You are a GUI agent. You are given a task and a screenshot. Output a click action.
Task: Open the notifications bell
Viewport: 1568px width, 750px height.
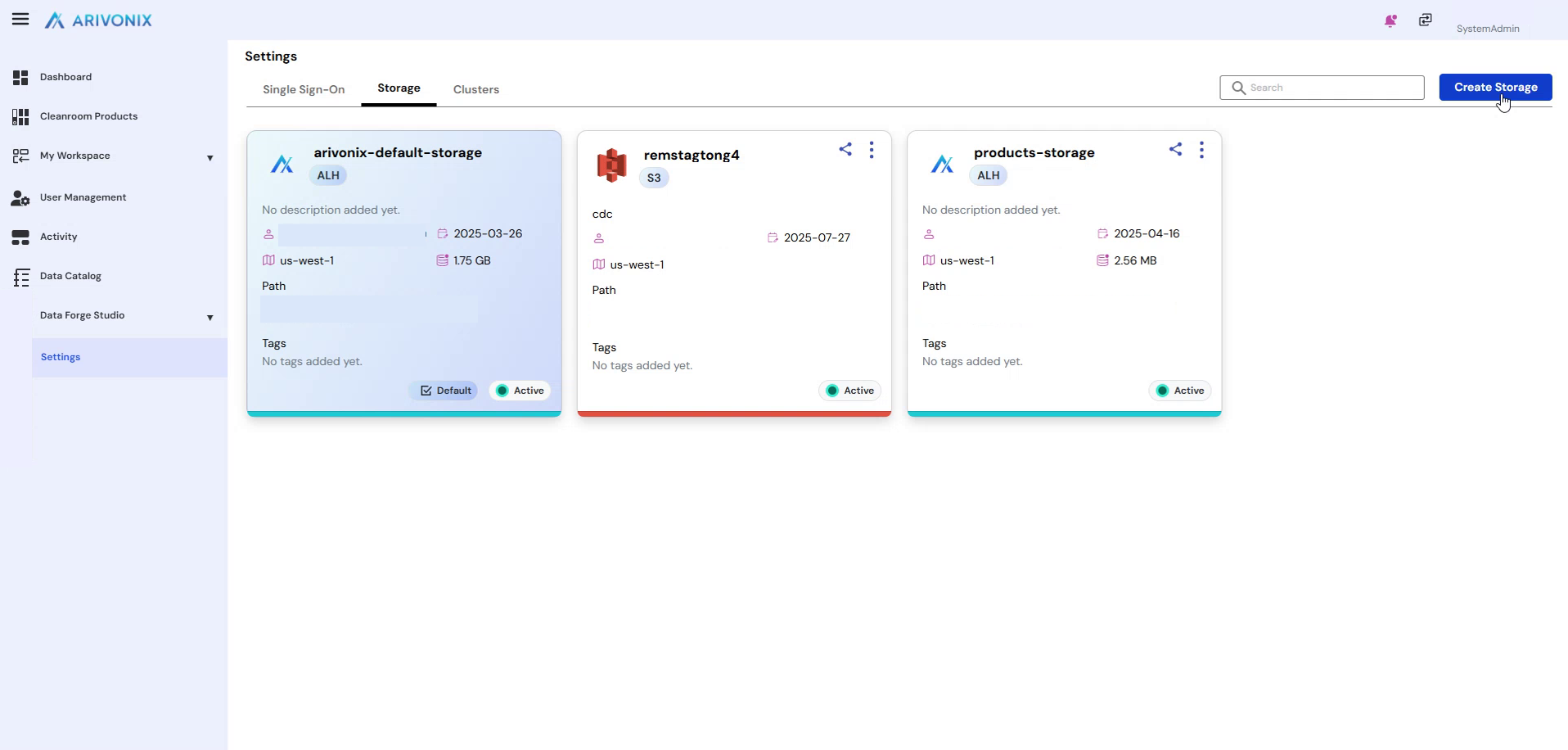(1390, 21)
